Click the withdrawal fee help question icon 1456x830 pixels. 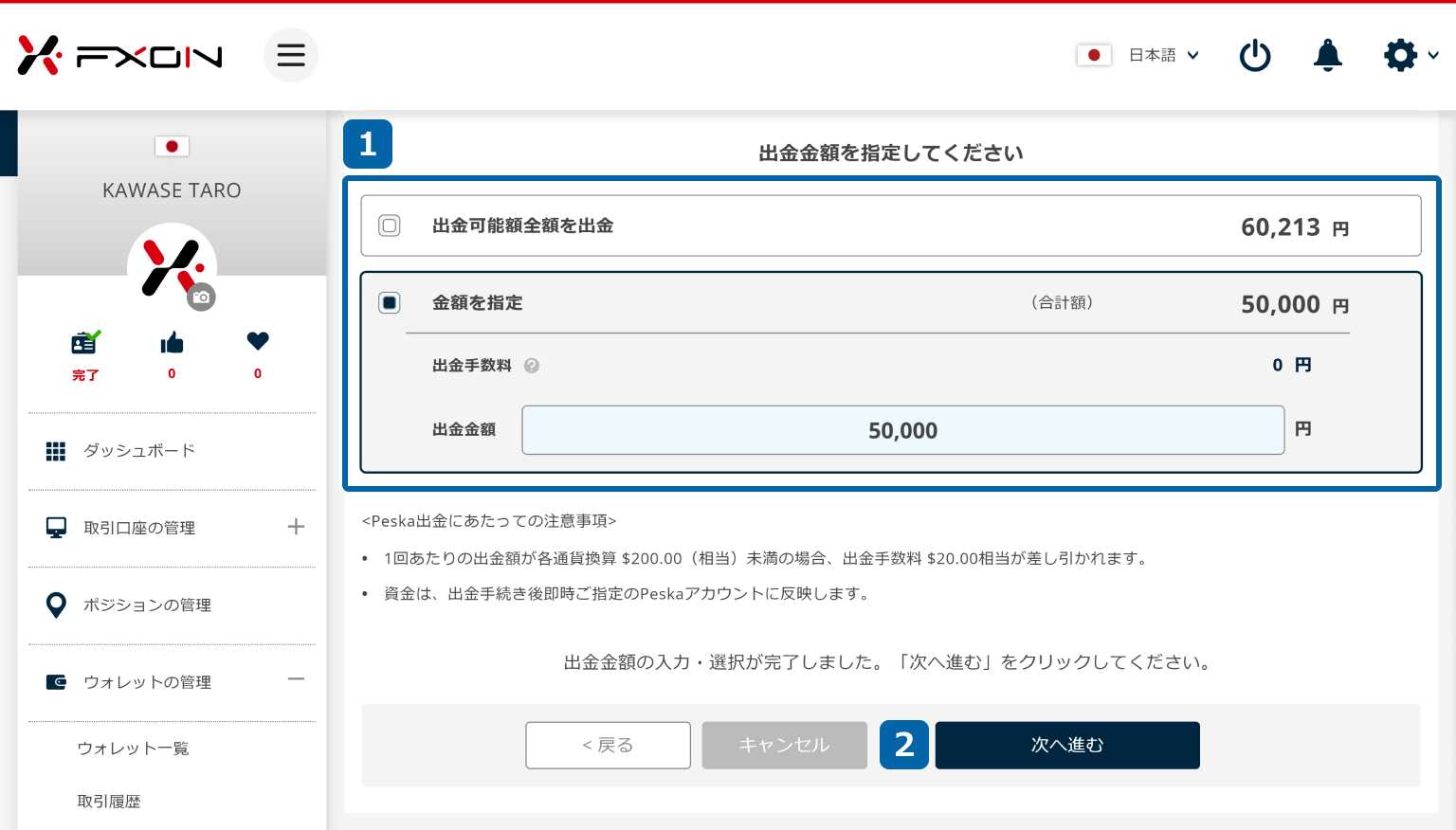coord(532,366)
